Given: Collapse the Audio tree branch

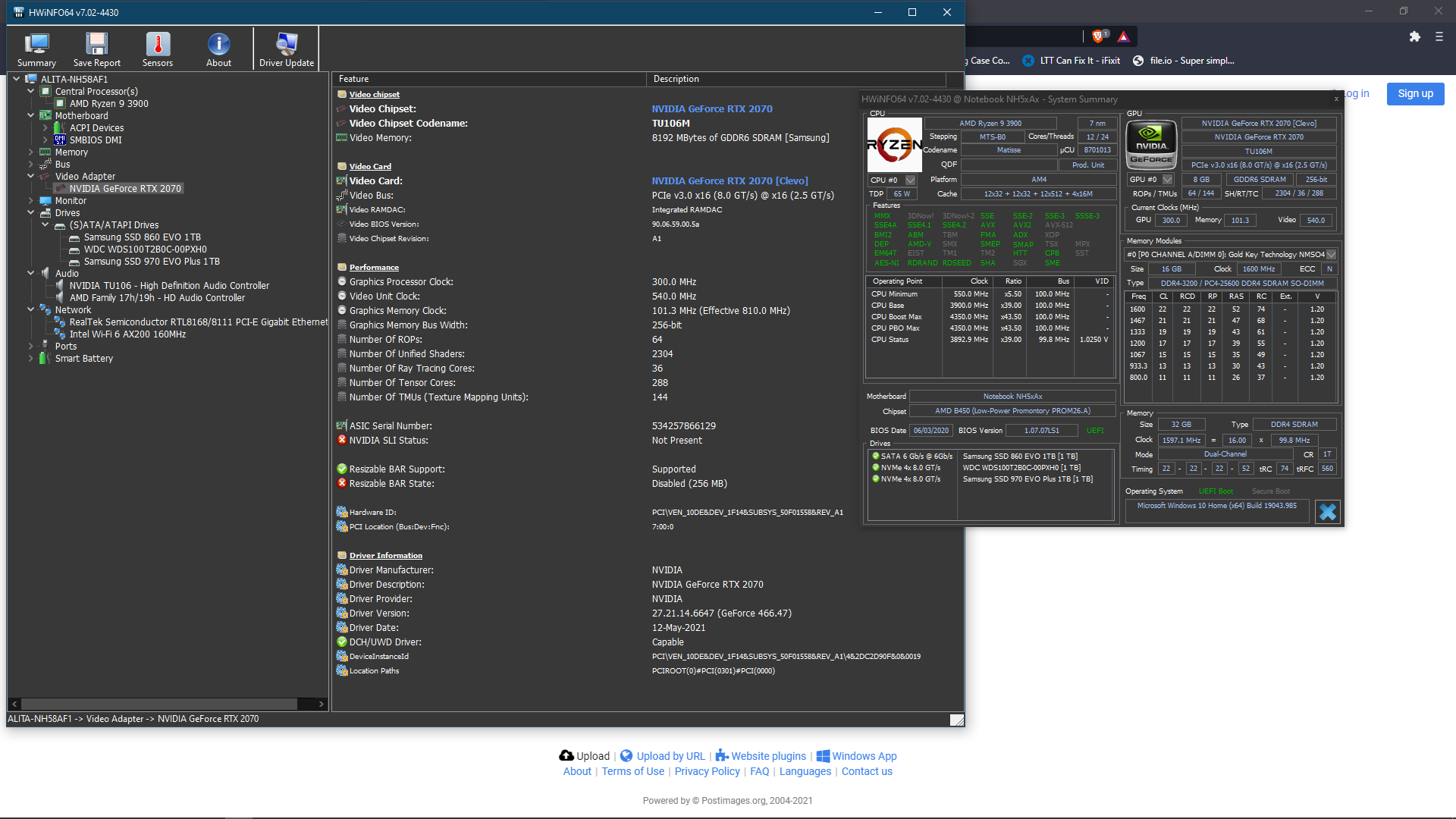Looking at the screenshot, I should [x=31, y=273].
